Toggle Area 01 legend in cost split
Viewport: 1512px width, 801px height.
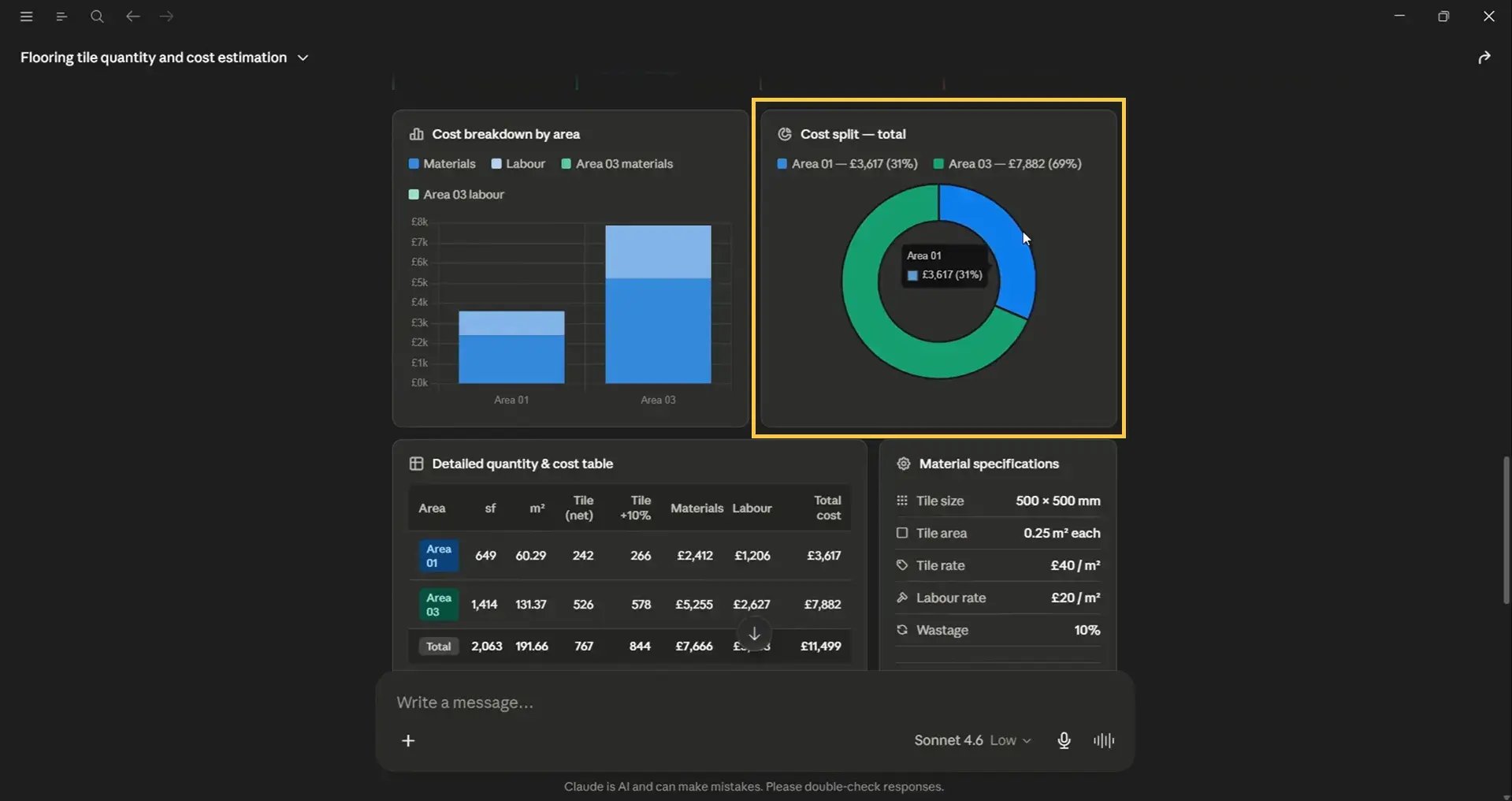[x=847, y=164]
